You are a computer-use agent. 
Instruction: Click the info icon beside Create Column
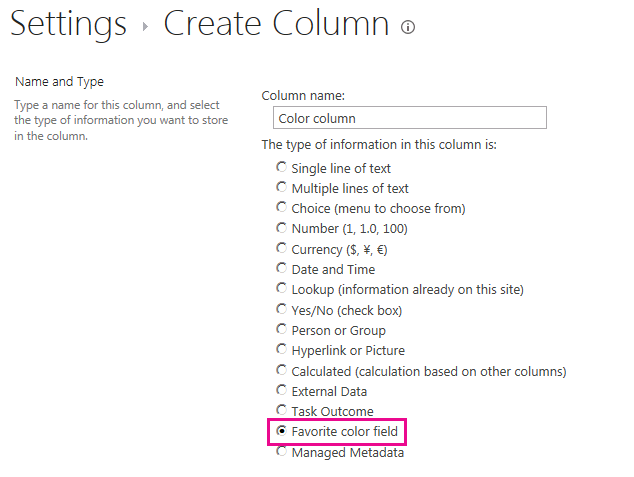coord(407,28)
